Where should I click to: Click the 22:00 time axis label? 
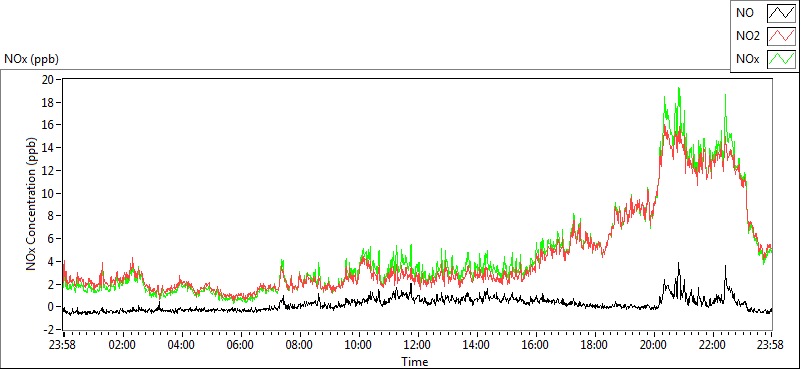point(713,344)
